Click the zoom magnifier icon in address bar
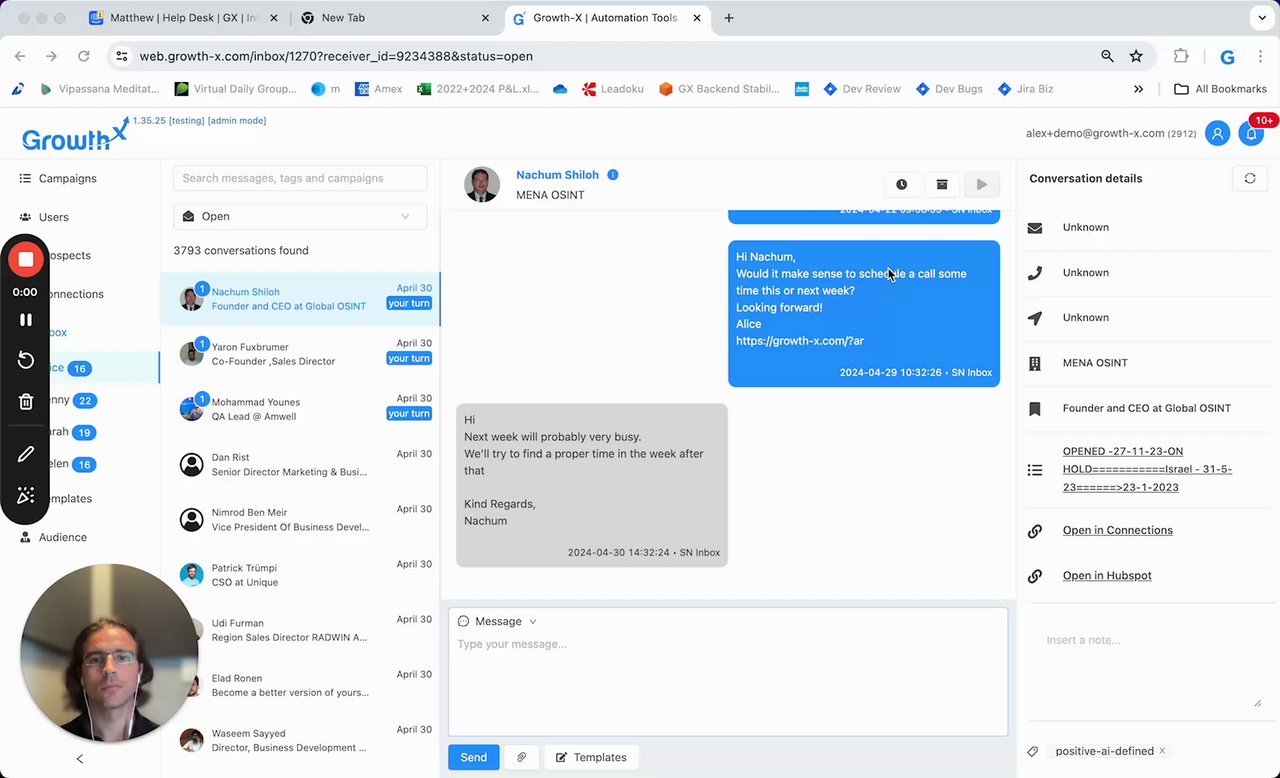This screenshot has width=1280, height=778. (x=1107, y=57)
